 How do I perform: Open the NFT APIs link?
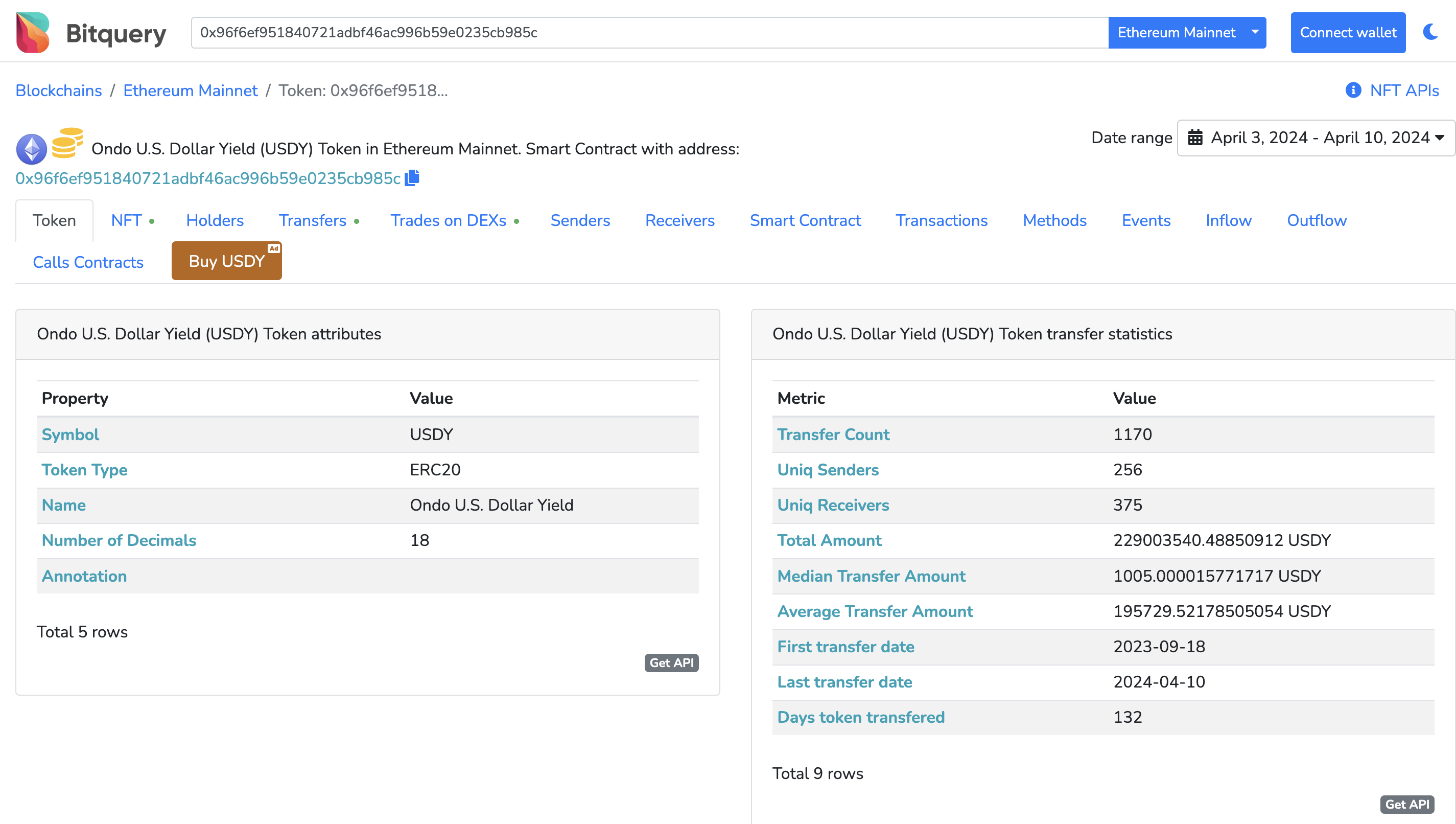tap(1404, 90)
